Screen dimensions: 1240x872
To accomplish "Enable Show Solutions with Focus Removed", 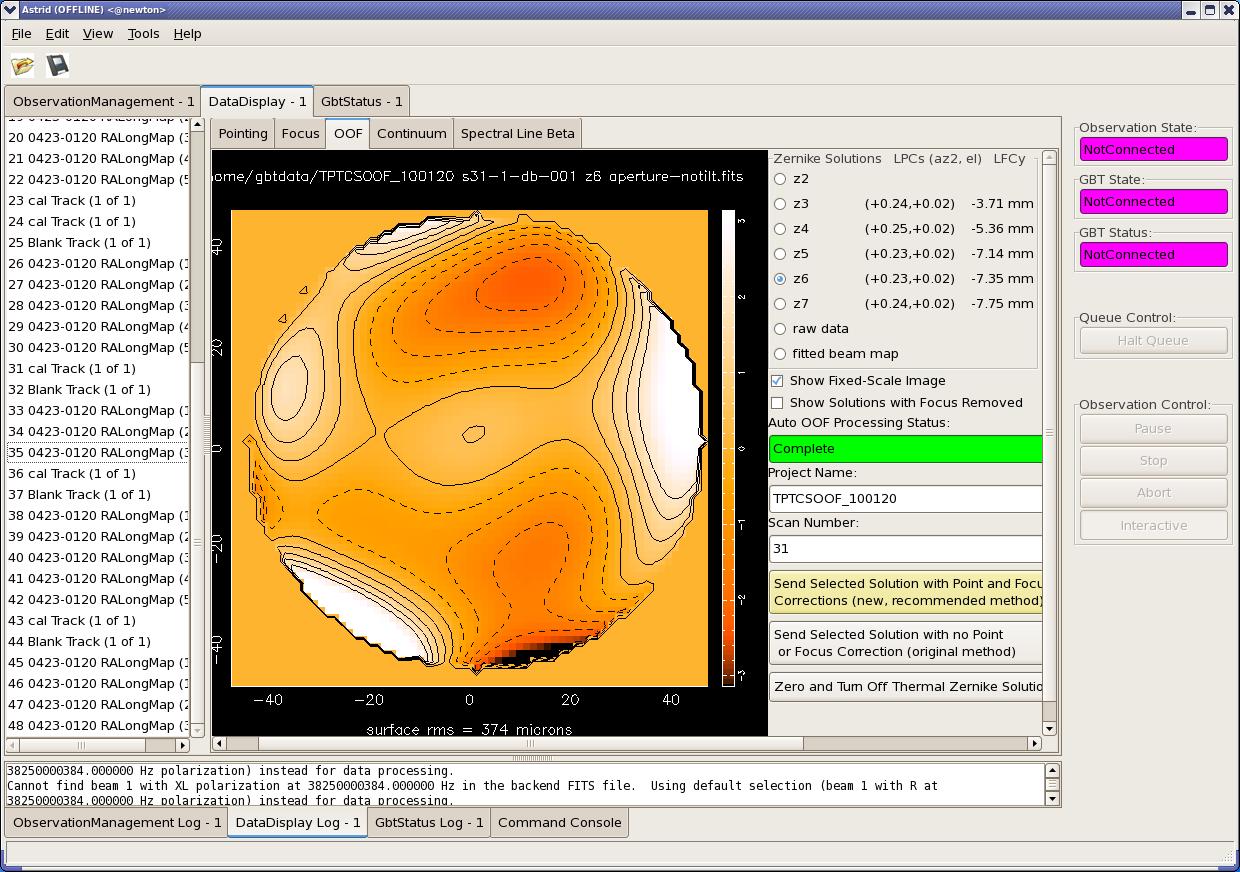I will (x=777, y=403).
